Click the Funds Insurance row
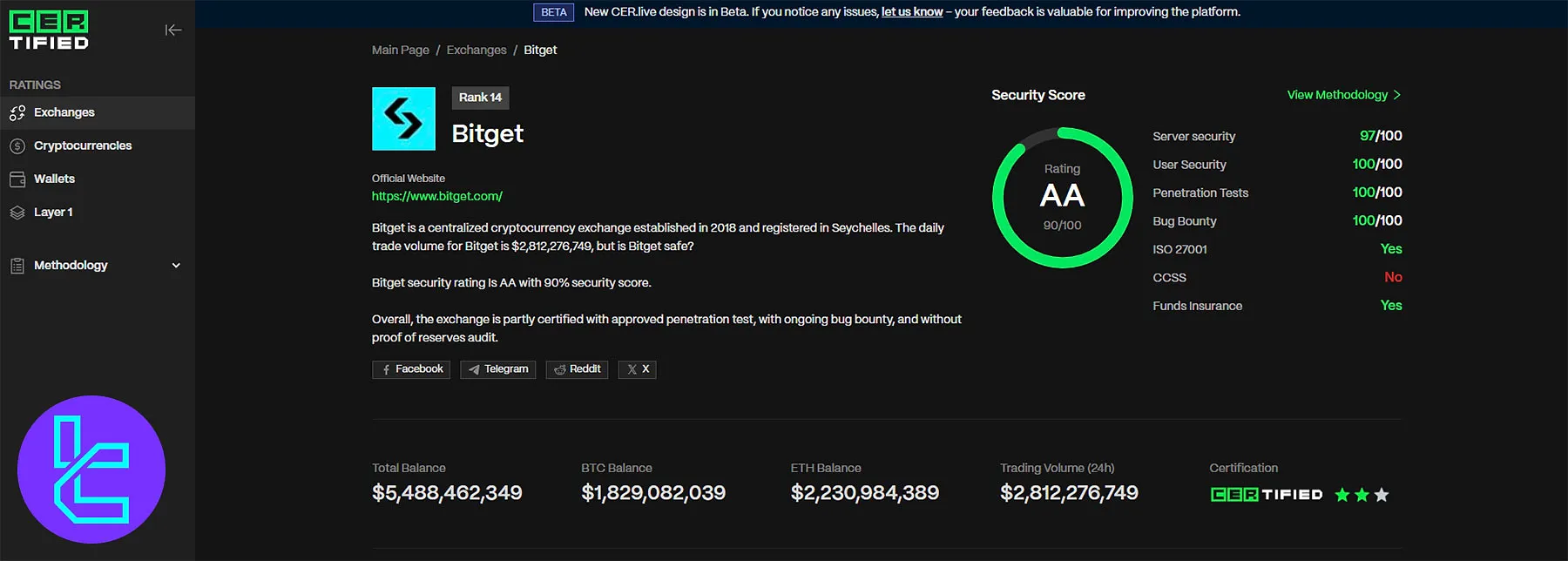 tap(1277, 307)
